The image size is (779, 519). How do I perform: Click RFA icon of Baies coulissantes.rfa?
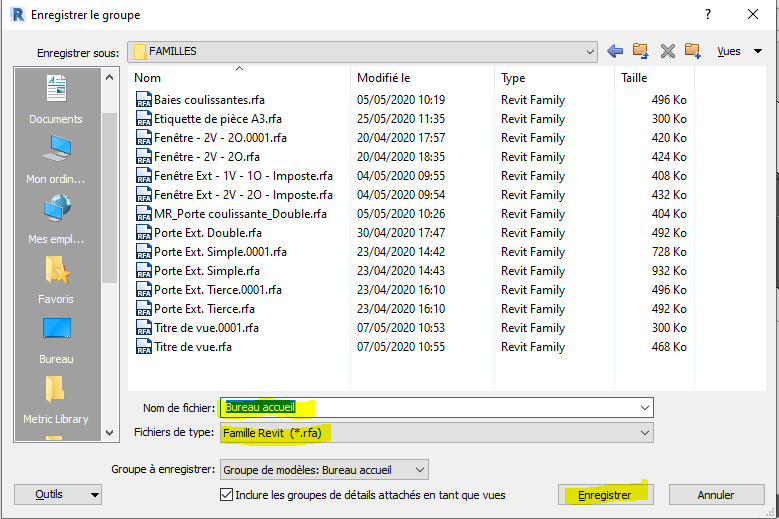(x=144, y=100)
